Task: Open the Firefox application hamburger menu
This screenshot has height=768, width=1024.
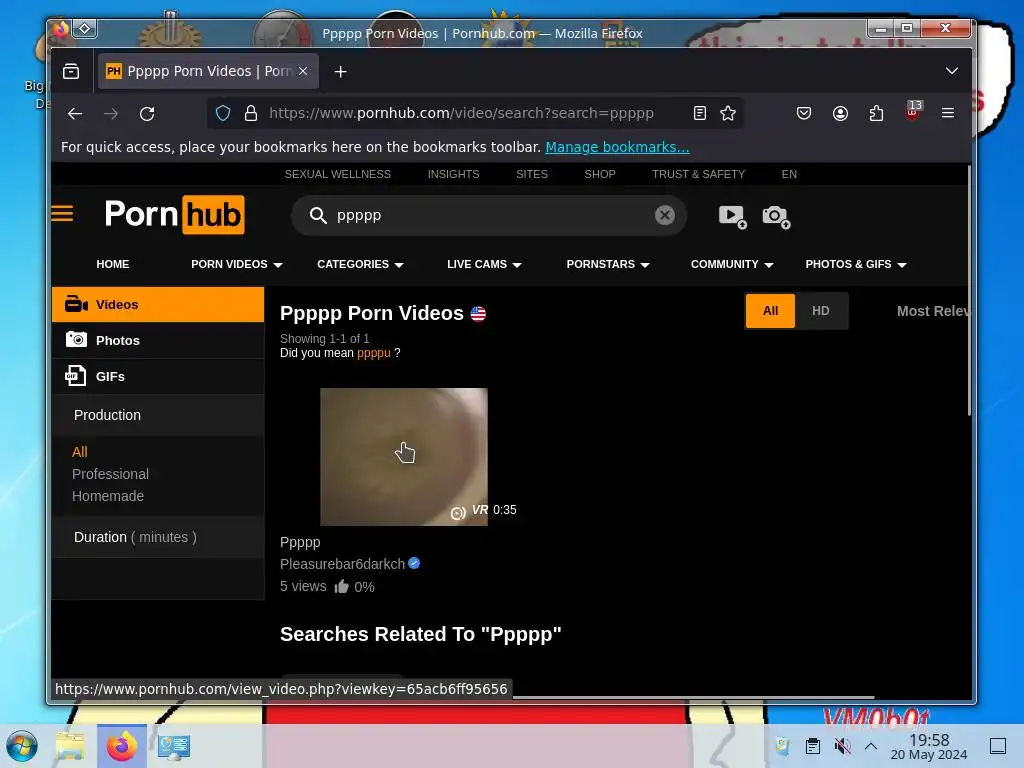Action: click(948, 114)
